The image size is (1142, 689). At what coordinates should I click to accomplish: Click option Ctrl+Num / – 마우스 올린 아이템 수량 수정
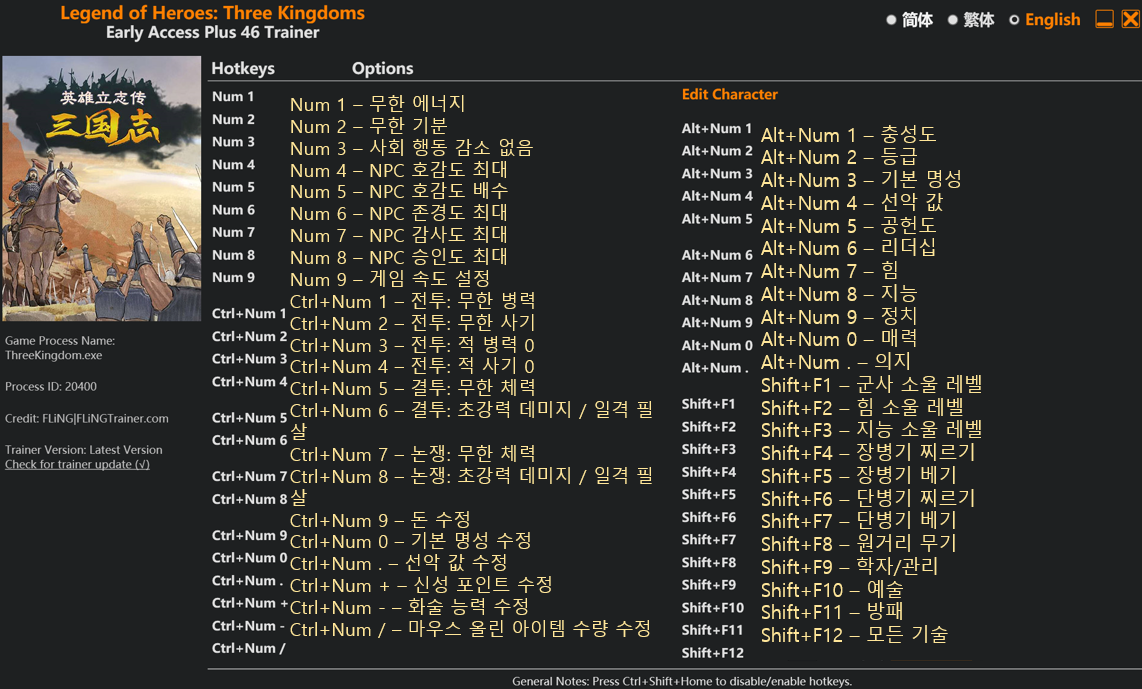click(470, 629)
